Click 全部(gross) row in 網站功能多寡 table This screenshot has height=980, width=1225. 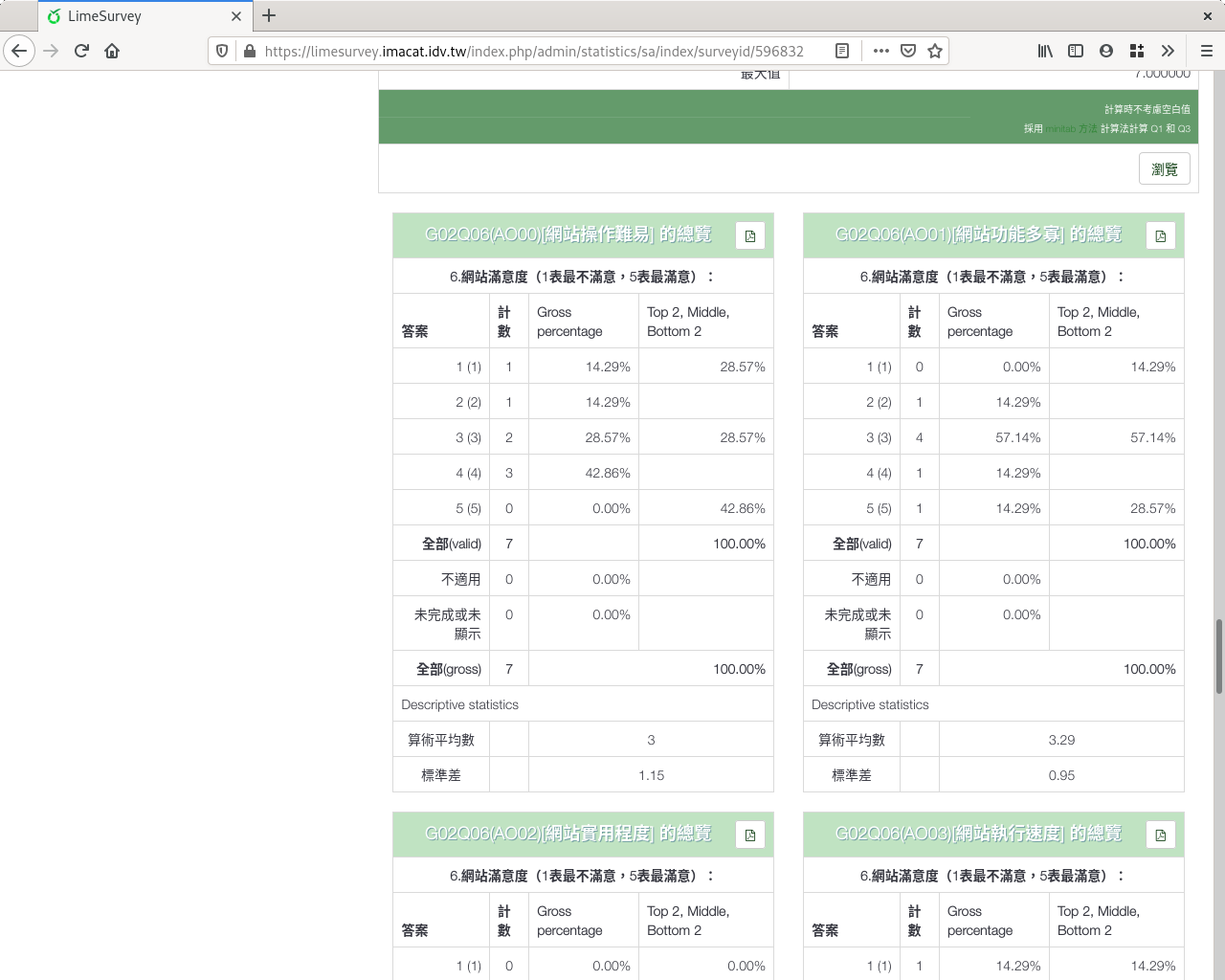(993, 669)
